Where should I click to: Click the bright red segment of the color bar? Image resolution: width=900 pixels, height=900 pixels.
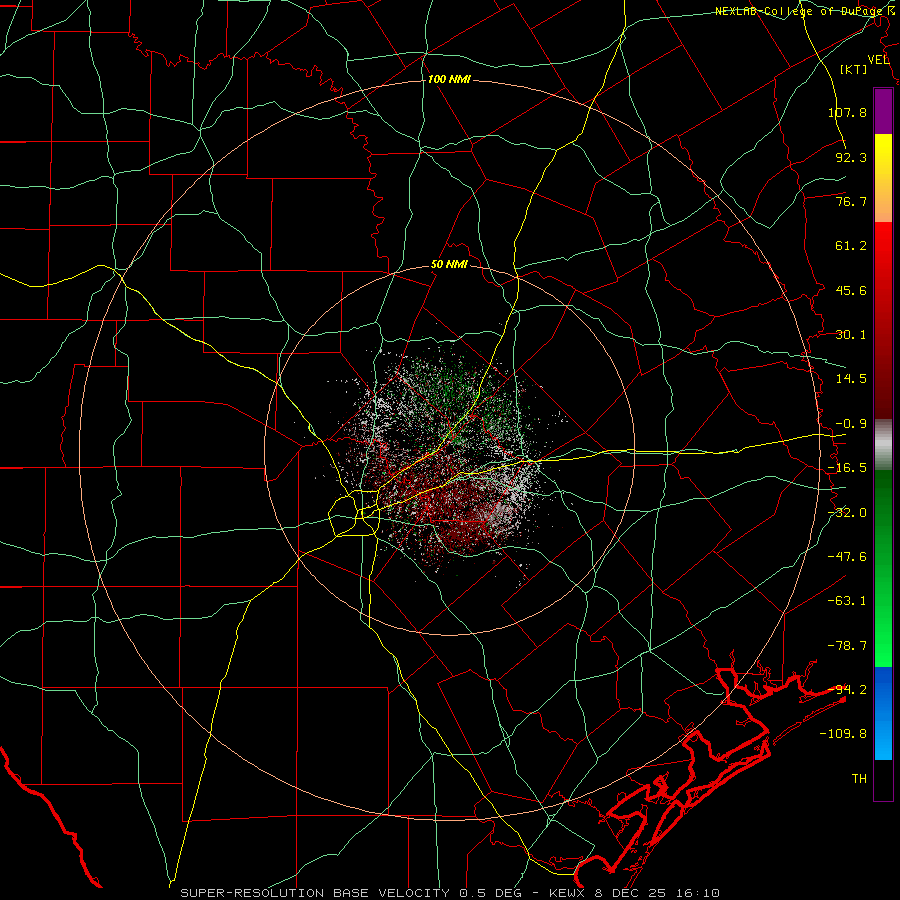pyautogui.click(x=883, y=244)
